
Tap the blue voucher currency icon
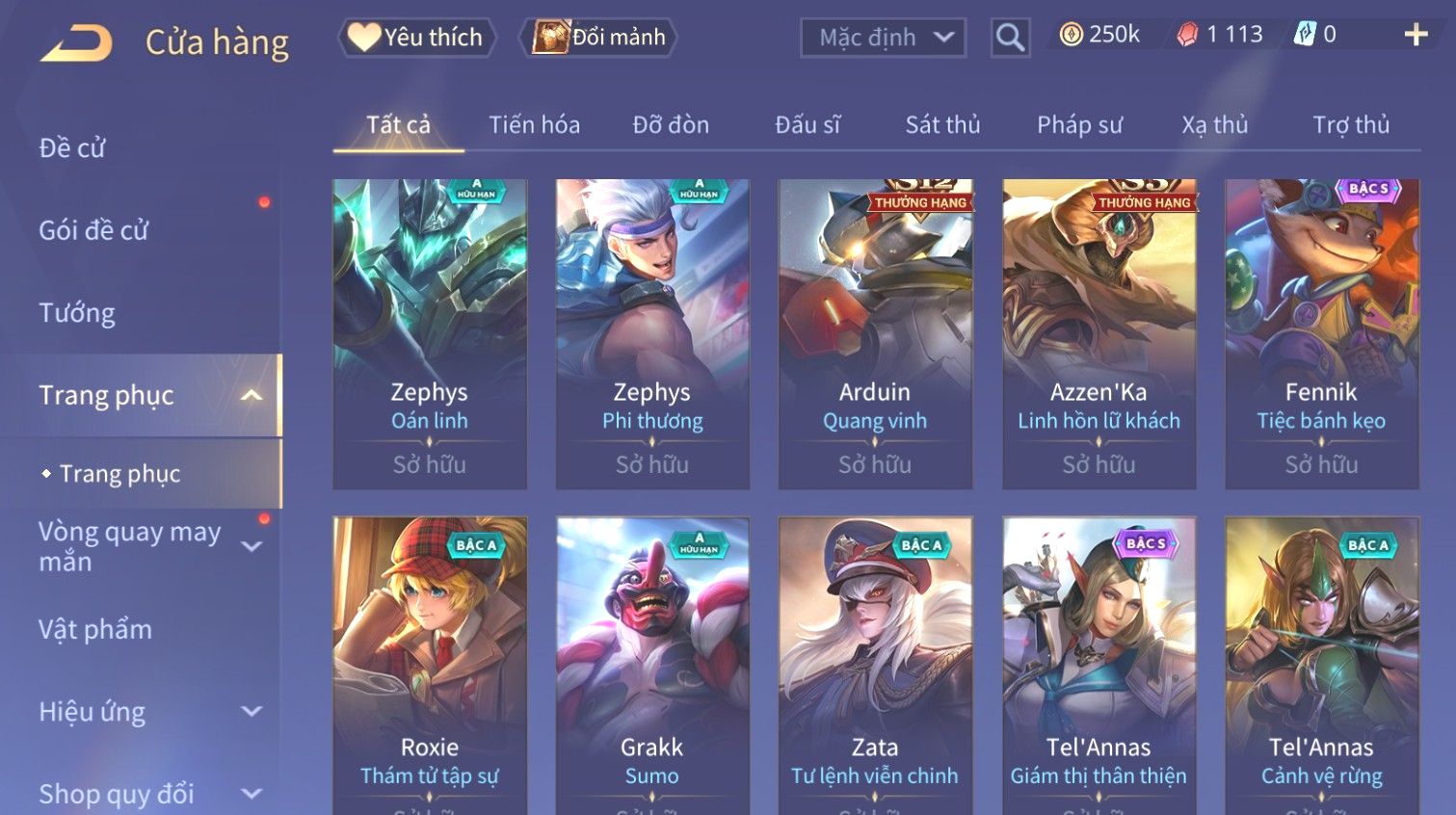point(1304,35)
